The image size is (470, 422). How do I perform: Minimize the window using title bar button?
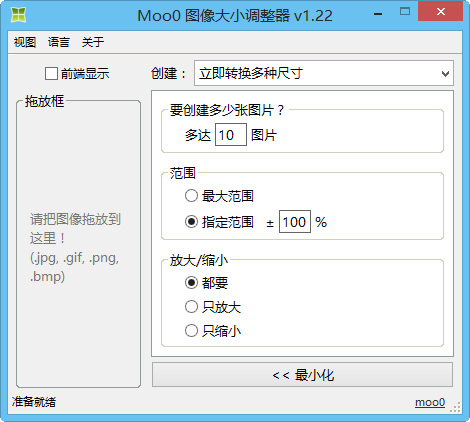click(378, 14)
